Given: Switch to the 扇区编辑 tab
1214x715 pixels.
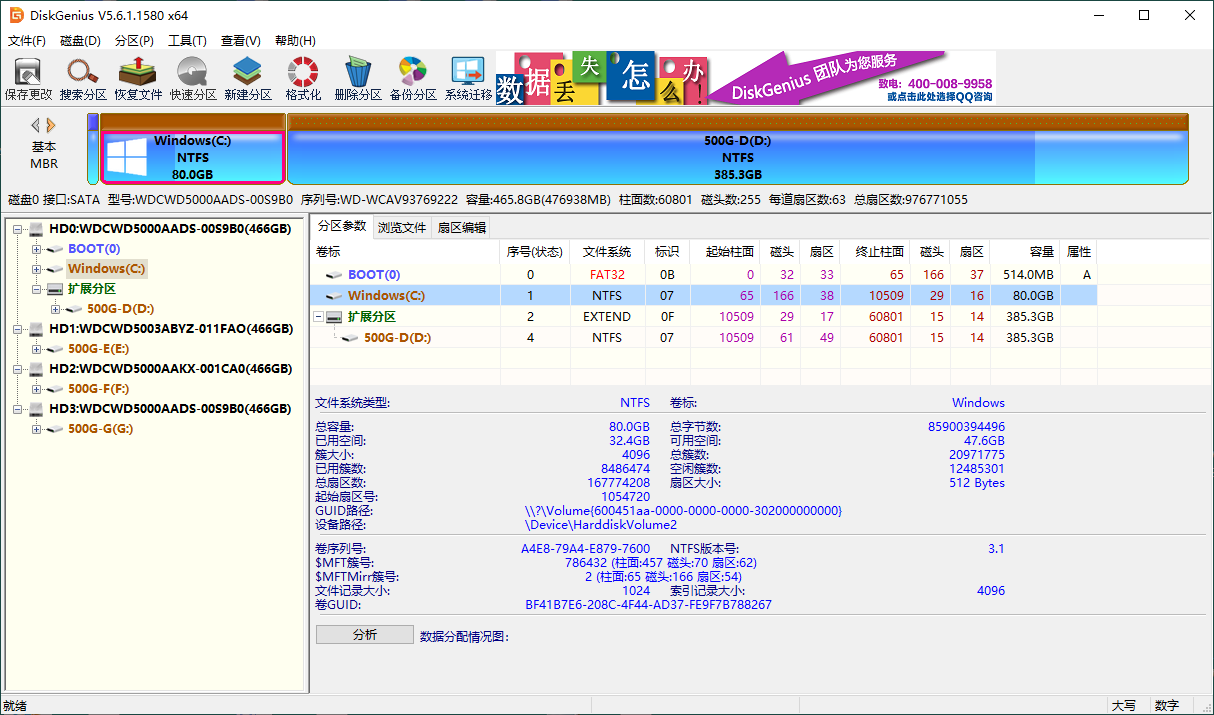Looking at the screenshot, I should click(x=461, y=227).
